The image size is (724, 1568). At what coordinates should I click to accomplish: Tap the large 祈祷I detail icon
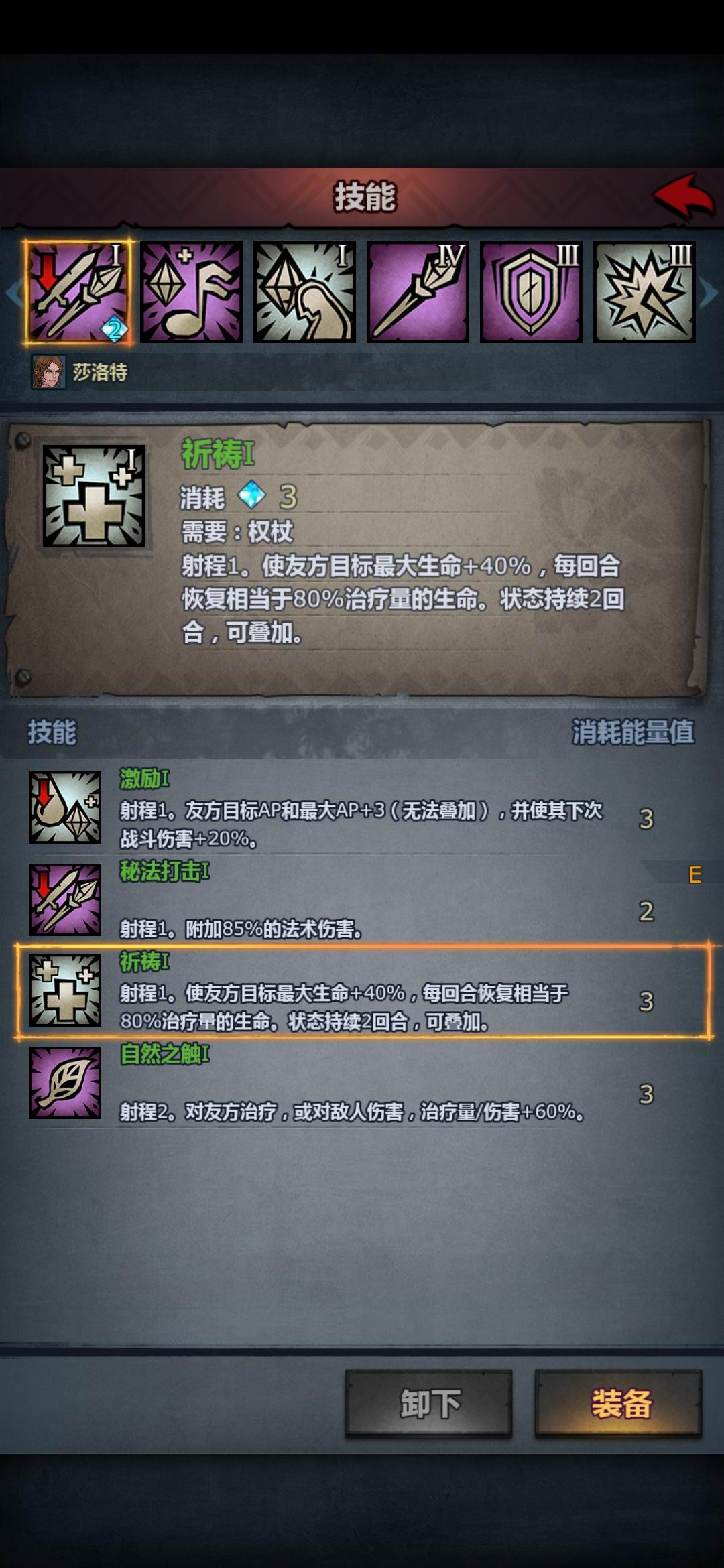[x=94, y=496]
